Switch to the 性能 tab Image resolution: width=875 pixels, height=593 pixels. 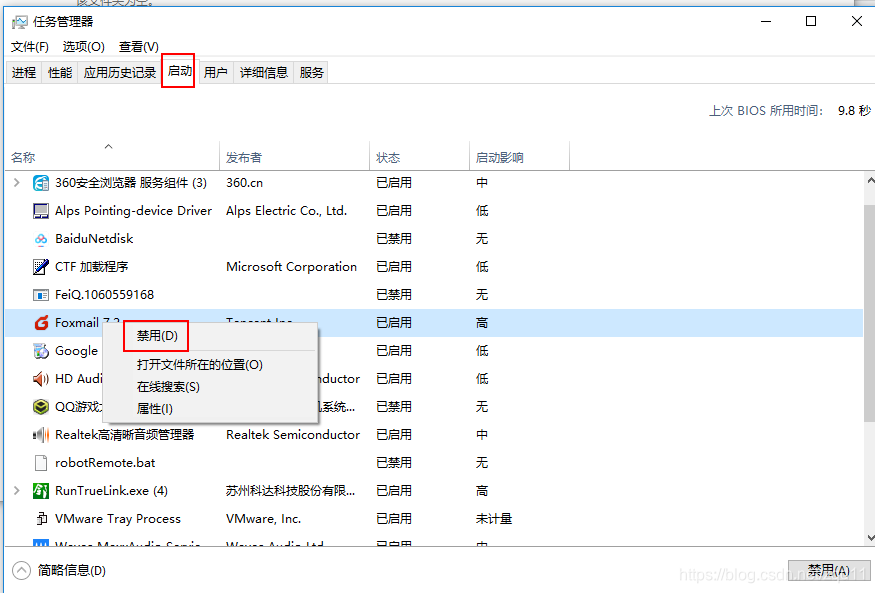coord(60,73)
